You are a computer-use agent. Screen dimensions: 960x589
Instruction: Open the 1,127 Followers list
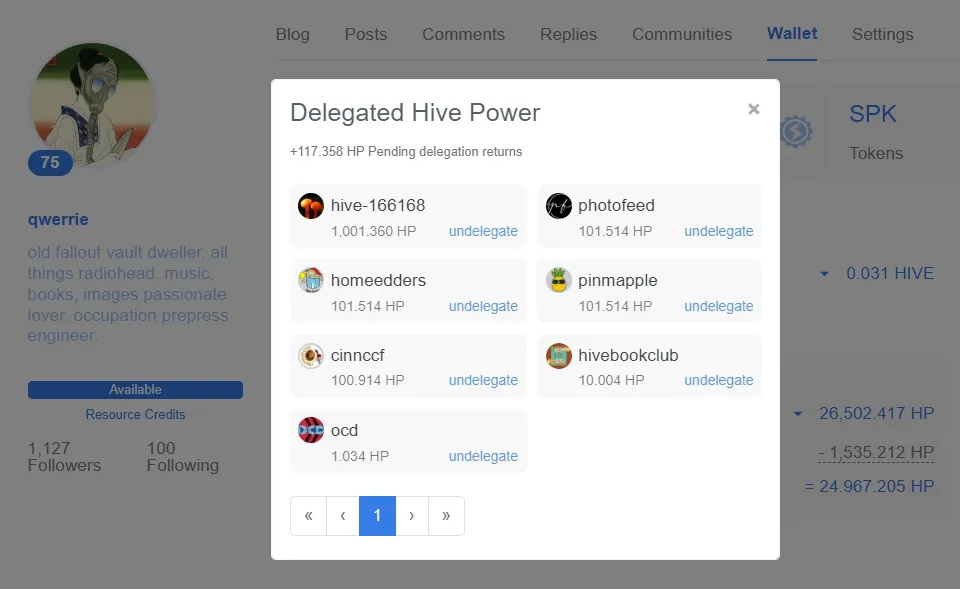(64, 457)
